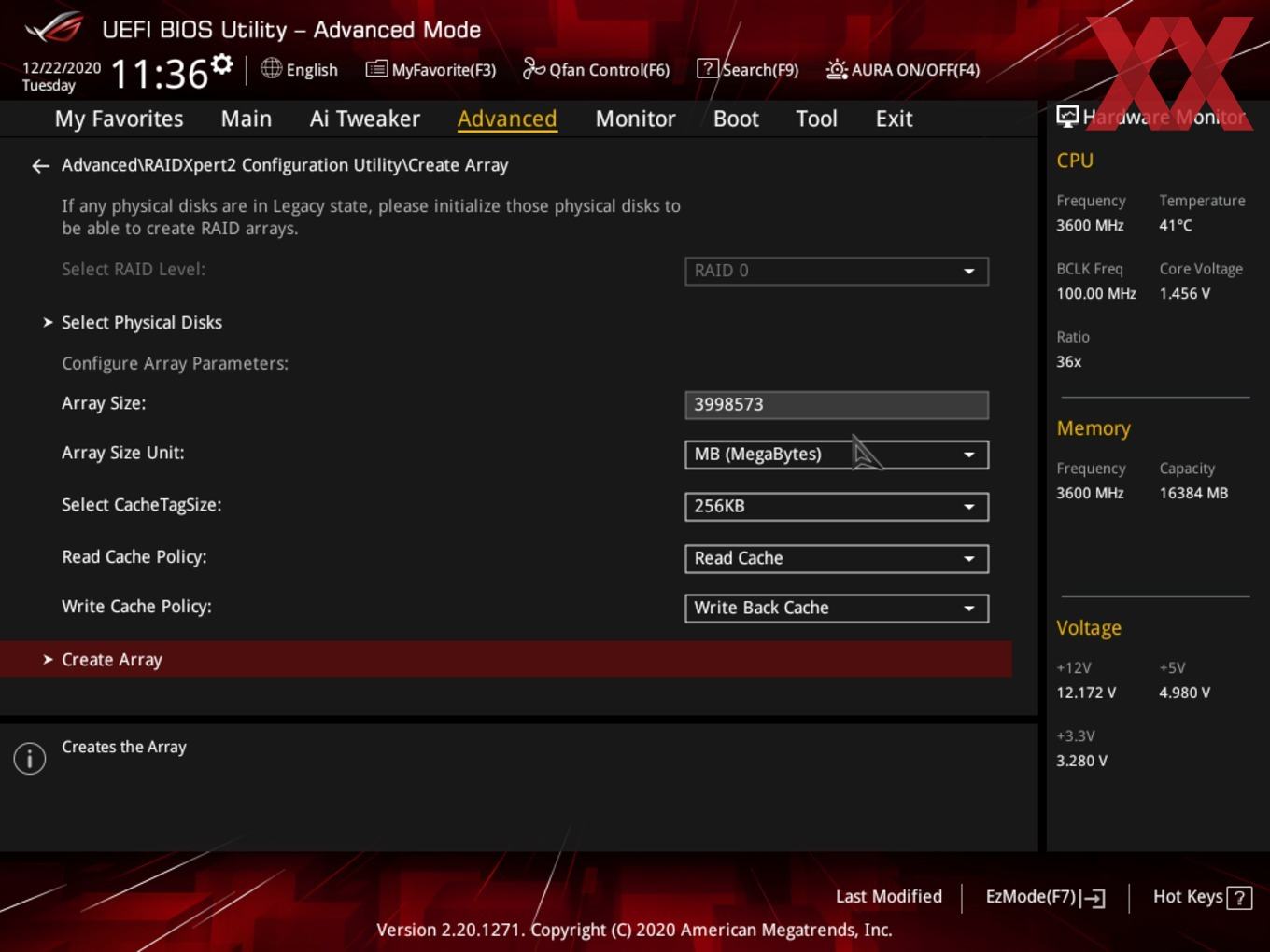
Task: Open the RAID Level dropdown
Action: [837, 271]
